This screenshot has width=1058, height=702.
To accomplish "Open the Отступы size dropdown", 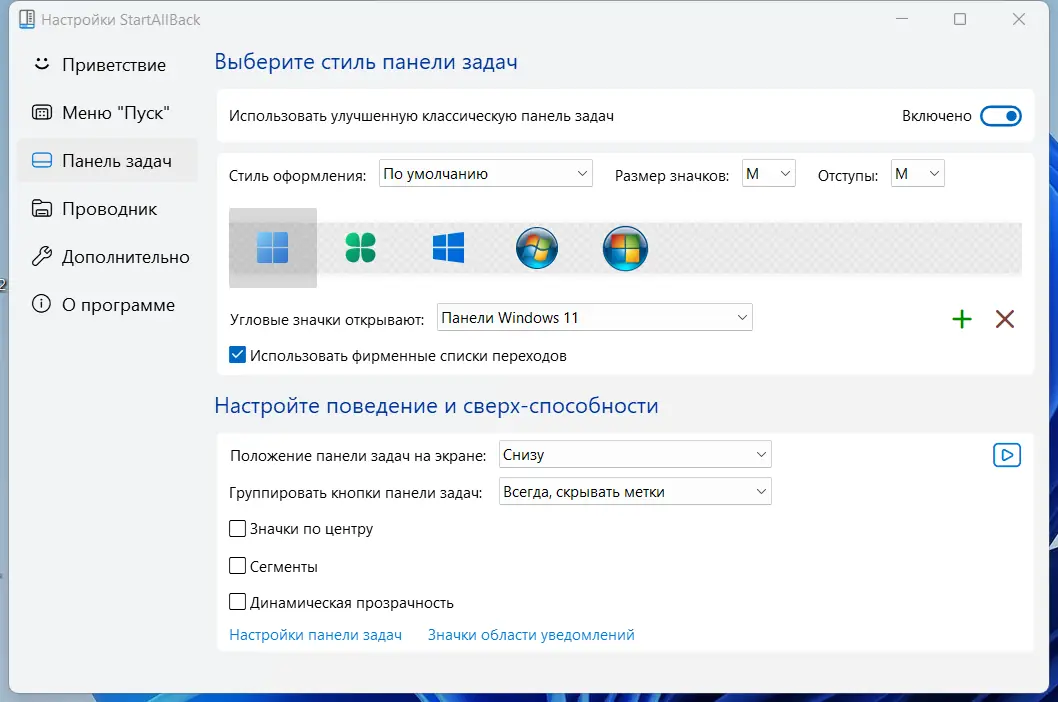I will click(918, 173).
